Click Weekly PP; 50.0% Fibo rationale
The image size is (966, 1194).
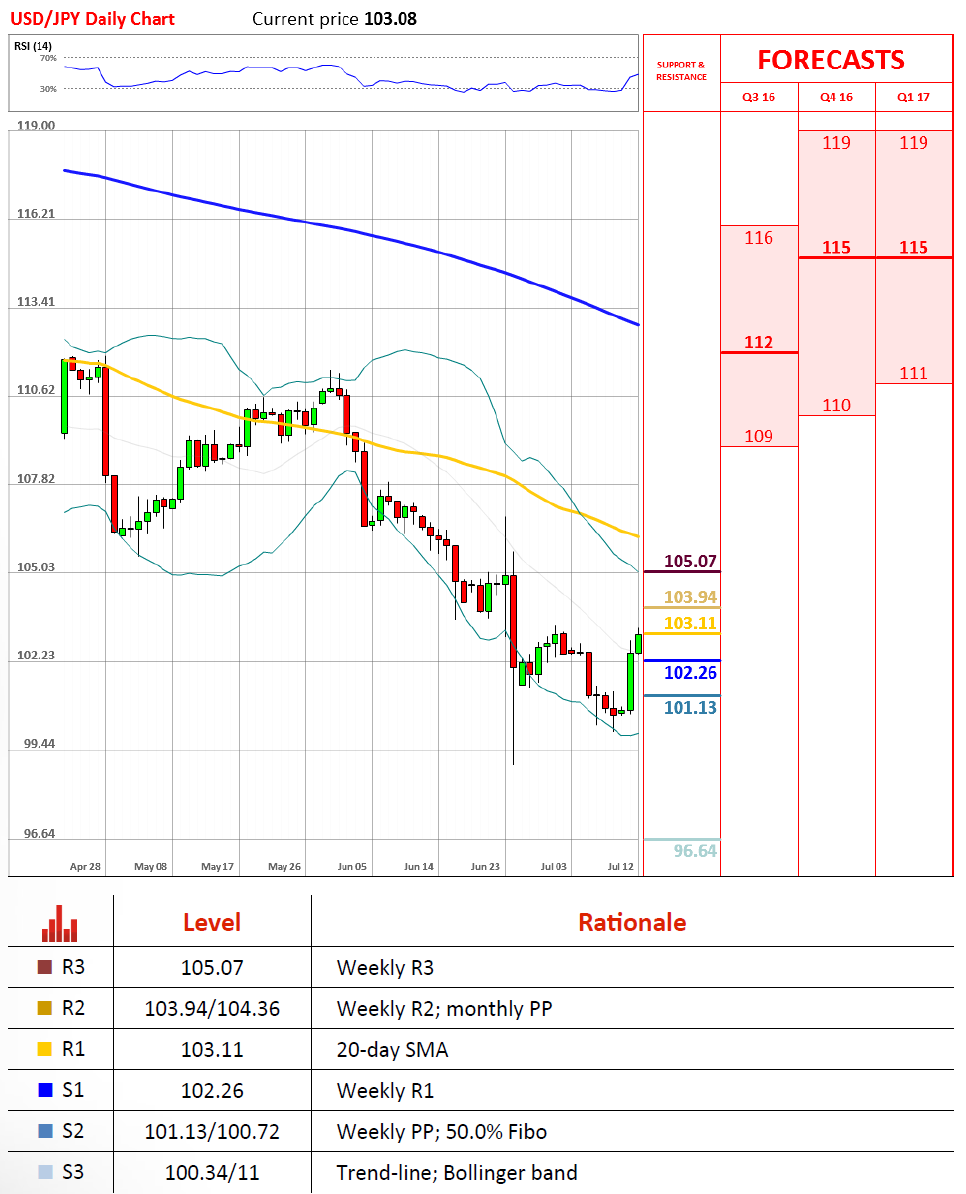[442, 1132]
